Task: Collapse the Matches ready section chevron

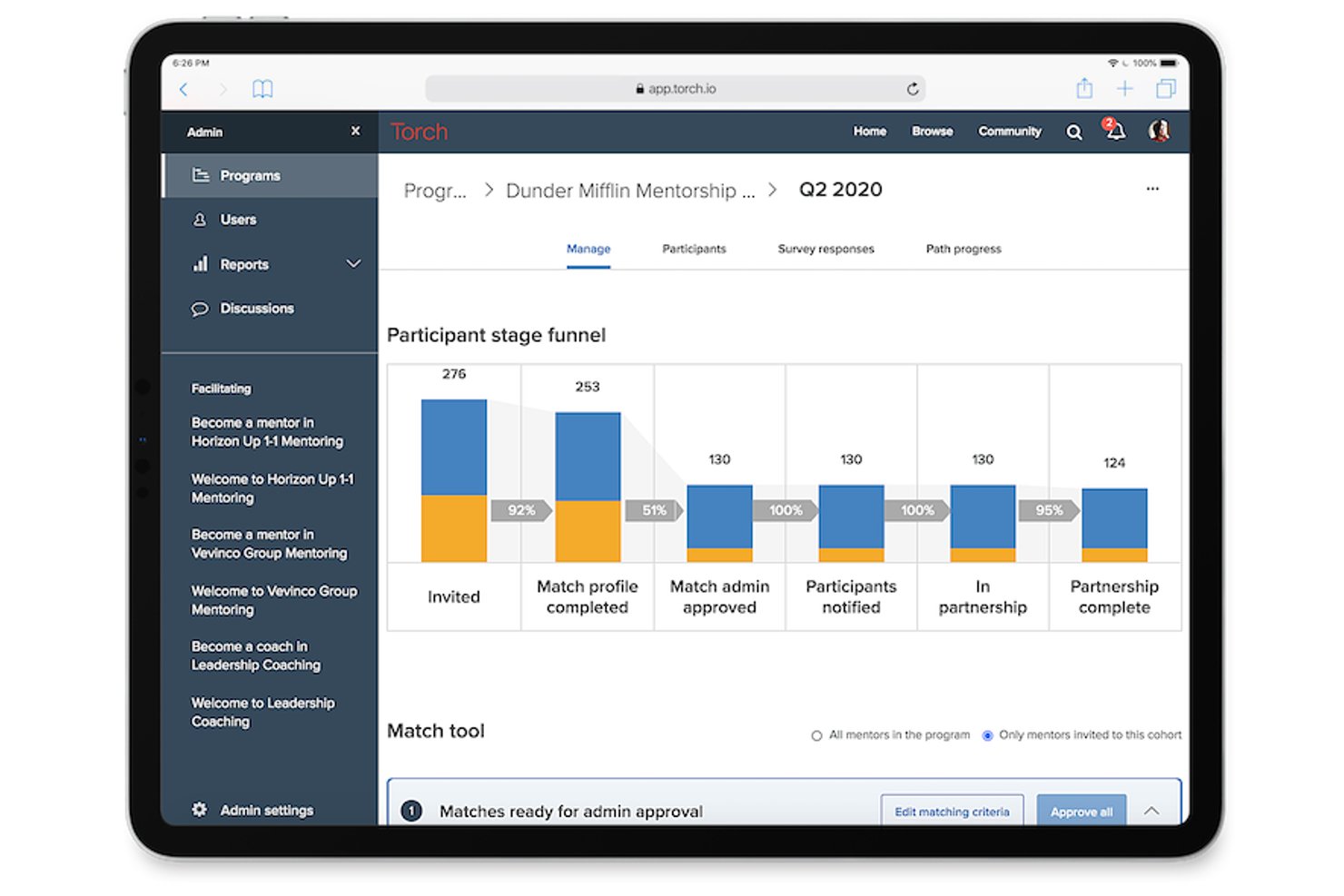Action: [x=1151, y=811]
